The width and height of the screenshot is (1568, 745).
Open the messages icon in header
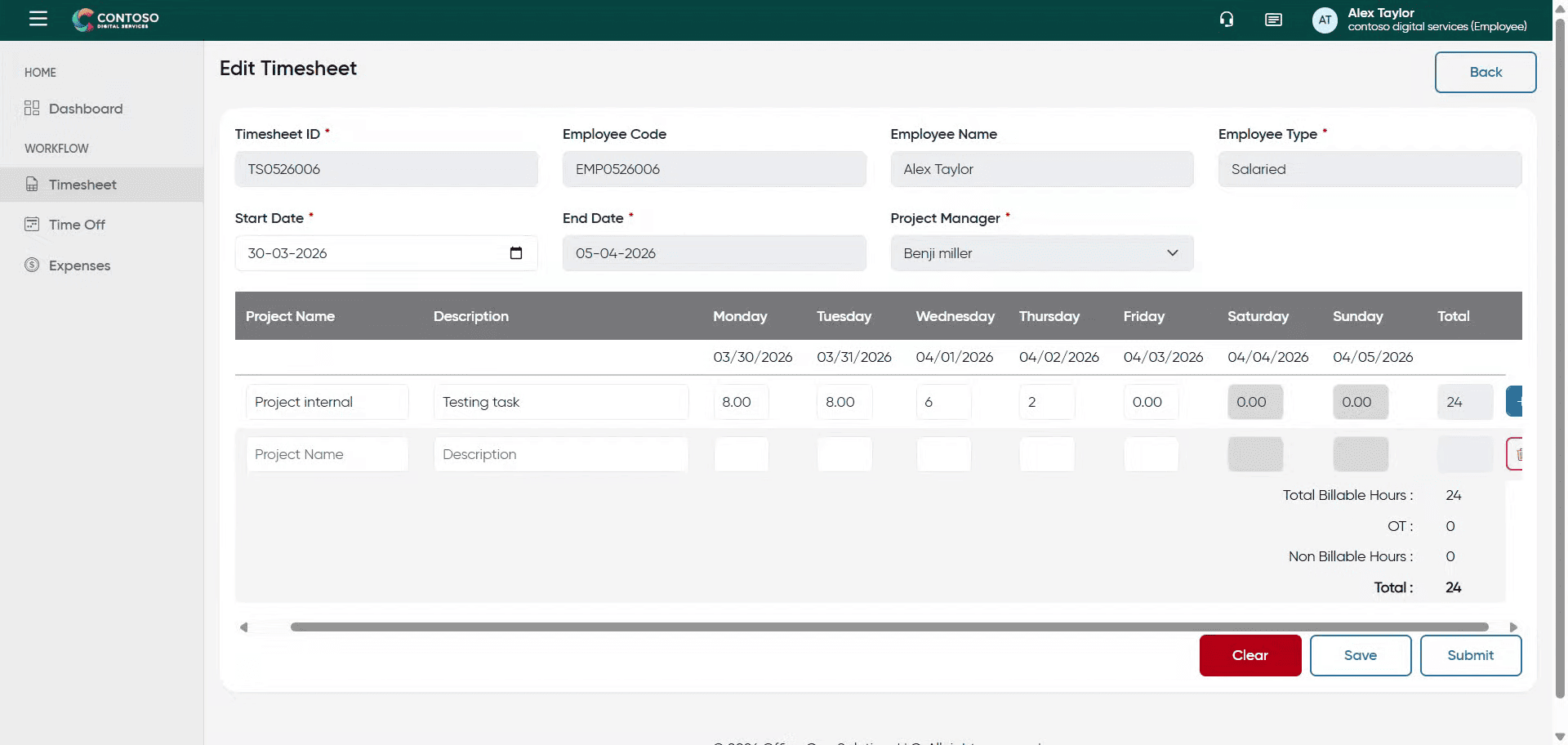(1273, 20)
